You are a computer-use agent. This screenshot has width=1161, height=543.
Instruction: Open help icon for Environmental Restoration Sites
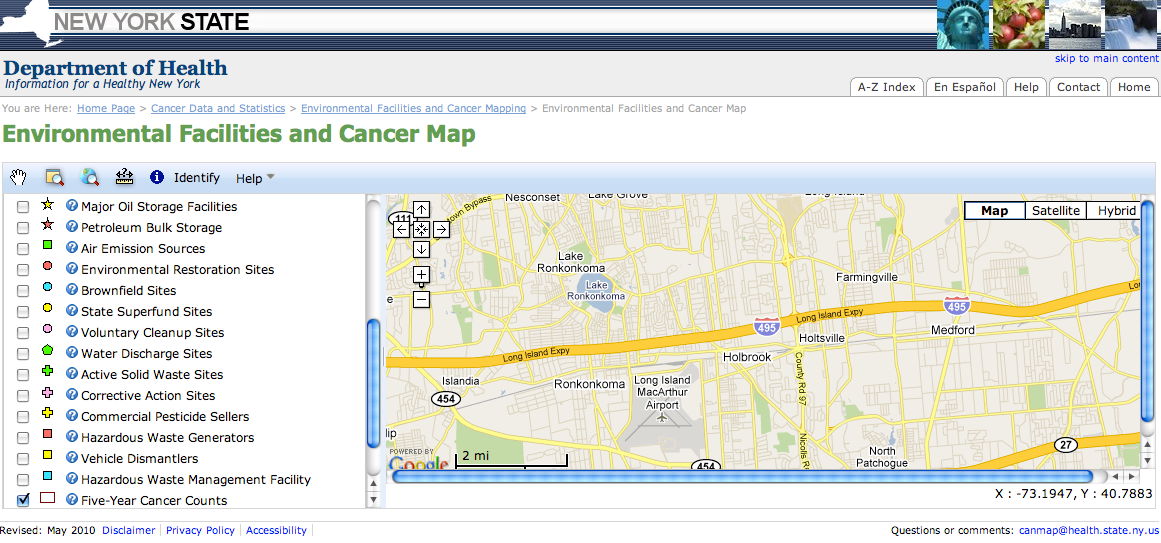click(x=72, y=268)
